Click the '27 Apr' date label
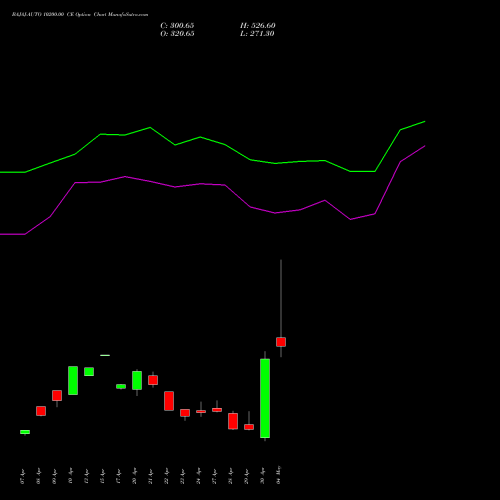The height and width of the screenshot is (500, 500). tap(214, 477)
